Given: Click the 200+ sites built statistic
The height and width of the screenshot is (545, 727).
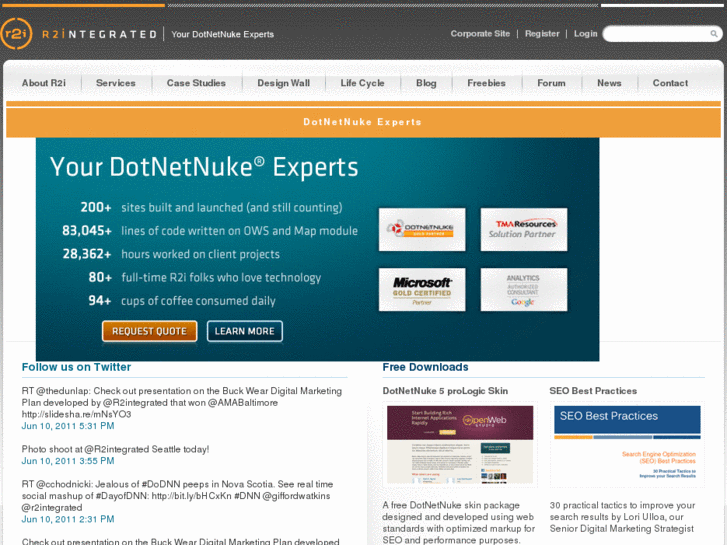Looking at the screenshot, I should click(x=211, y=207).
